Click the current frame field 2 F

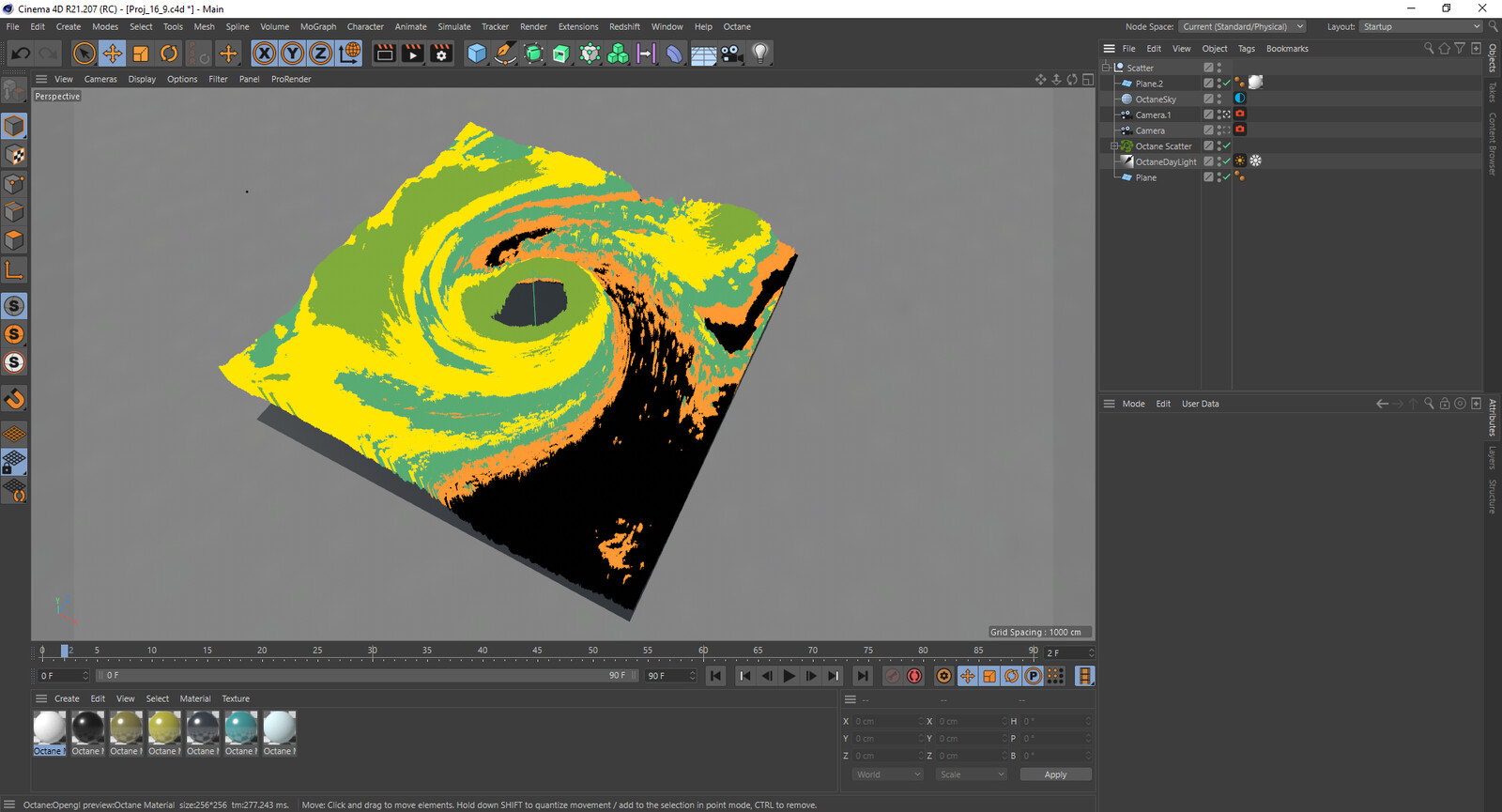pyautogui.click(x=1069, y=652)
